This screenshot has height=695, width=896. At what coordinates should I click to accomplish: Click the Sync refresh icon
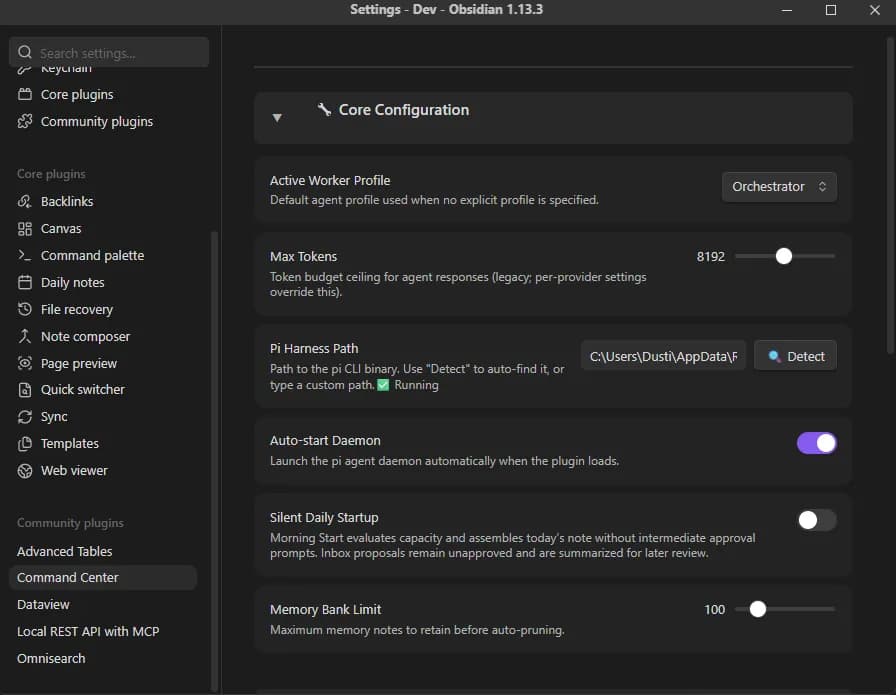(25, 417)
